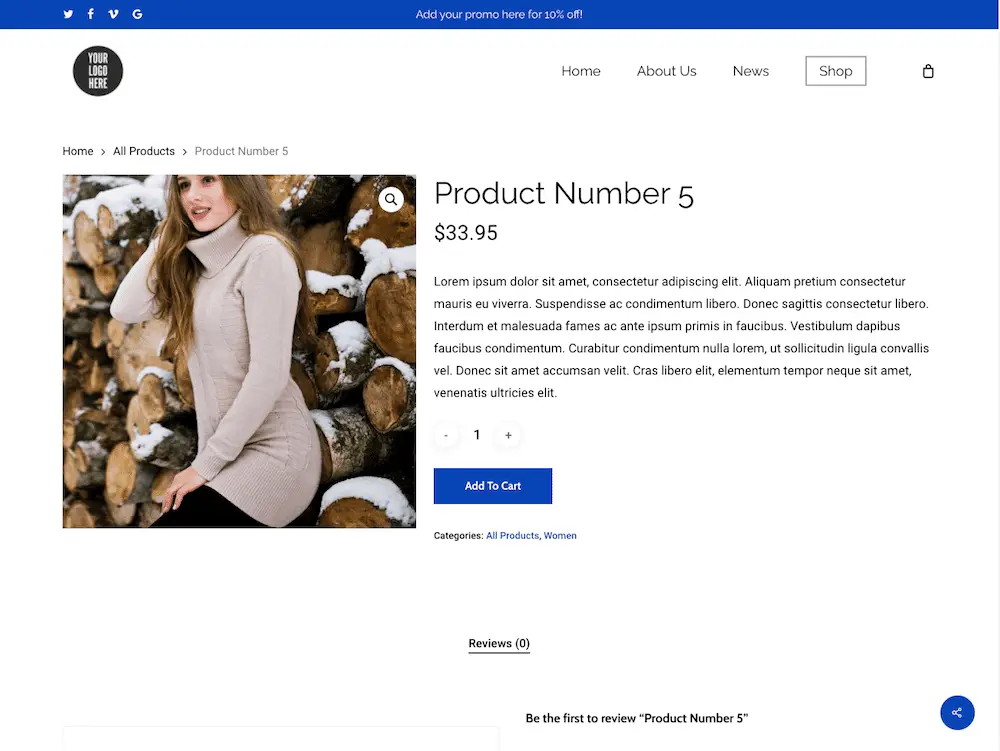Viewport: 1000px width, 751px height.
Task: Click the quantity number field
Action: [x=477, y=435]
